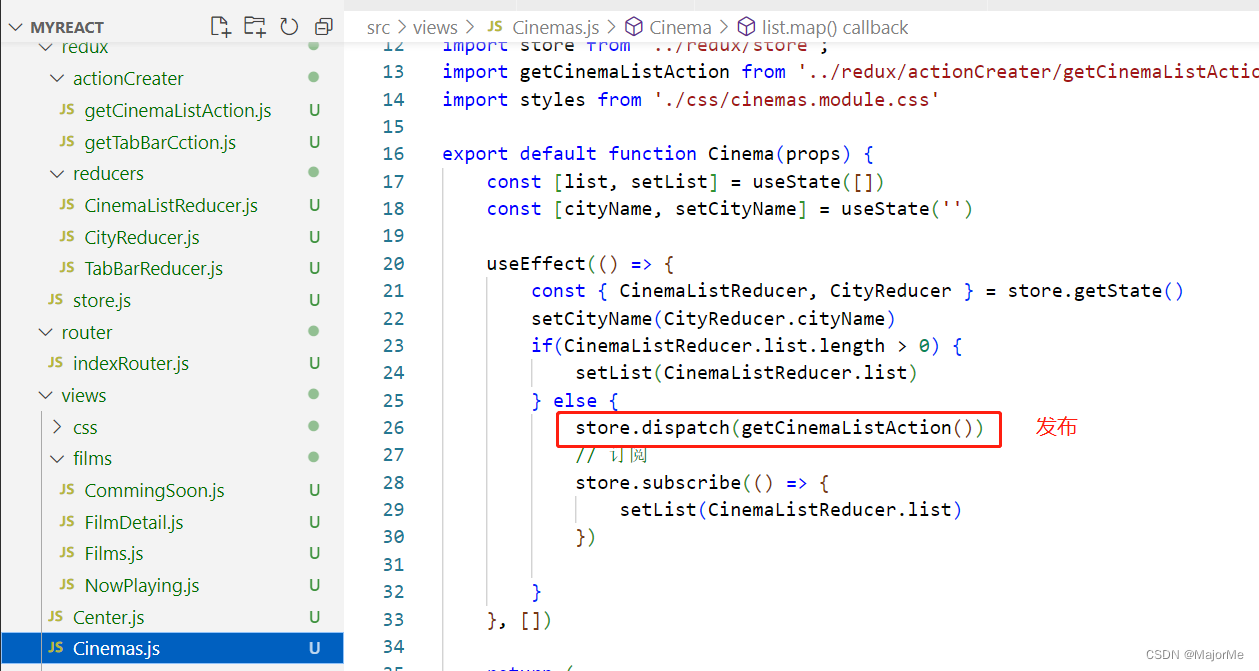The height and width of the screenshot is (671, 1259).
Task: Click the JS icon in the breadcrumb
Action: [x=495, y=28]
